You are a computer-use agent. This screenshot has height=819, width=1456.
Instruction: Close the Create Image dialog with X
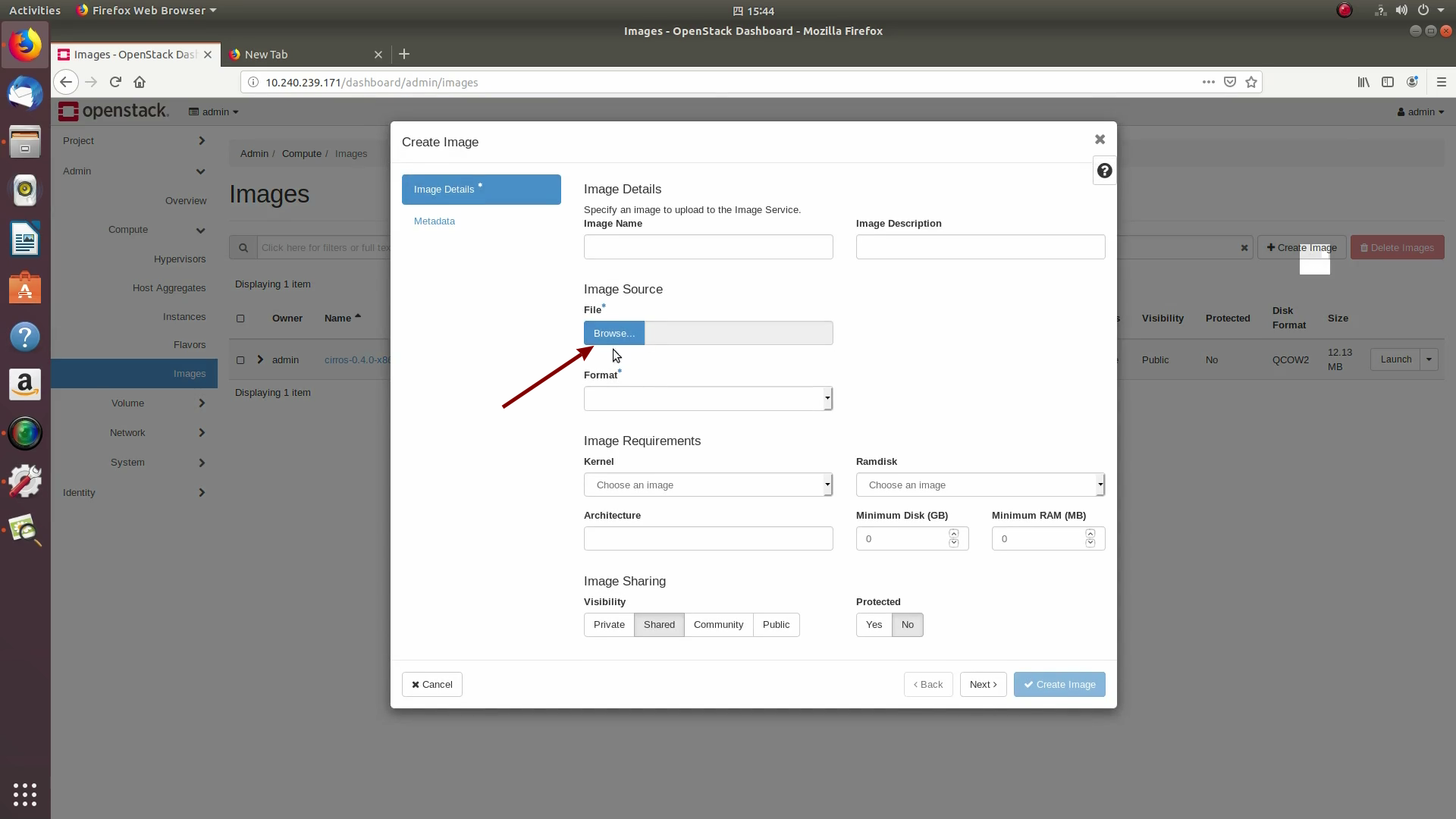[x=1100, y=140]
